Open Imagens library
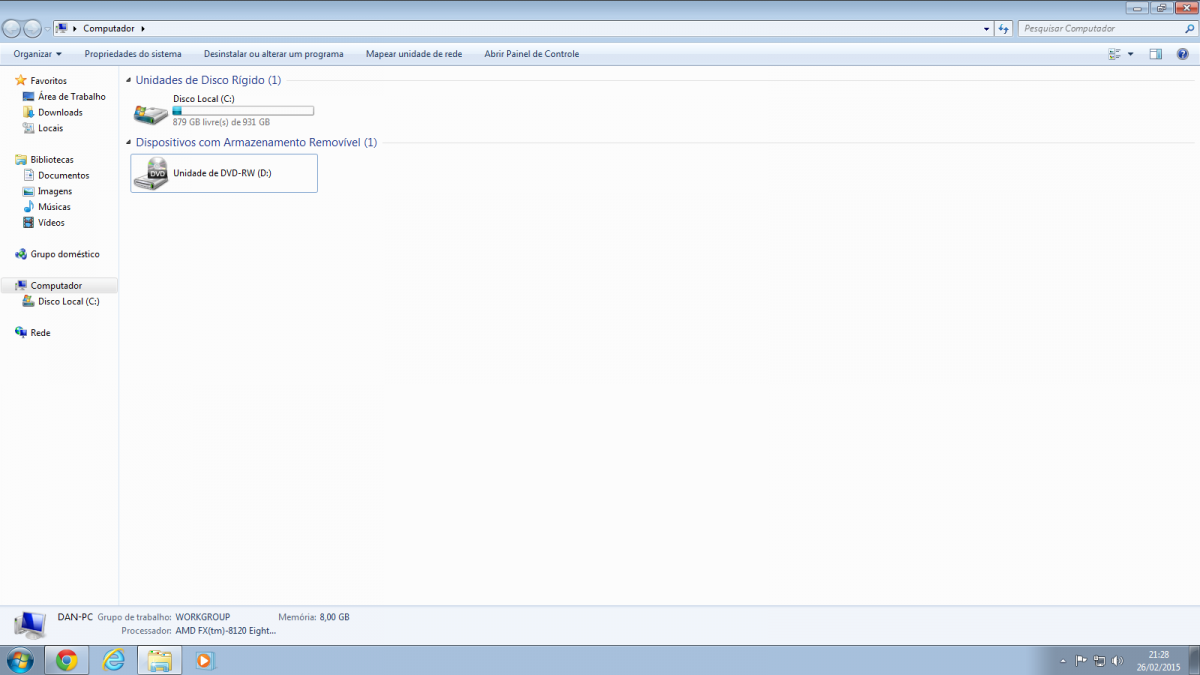 [55, 191]
